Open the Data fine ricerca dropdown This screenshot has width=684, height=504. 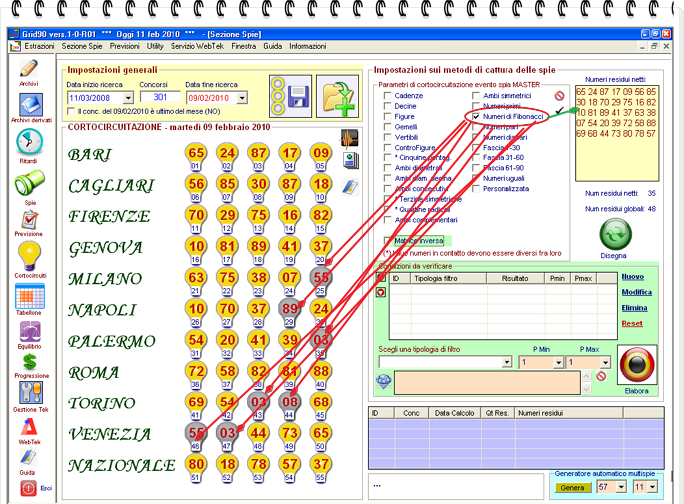[242, 98]
